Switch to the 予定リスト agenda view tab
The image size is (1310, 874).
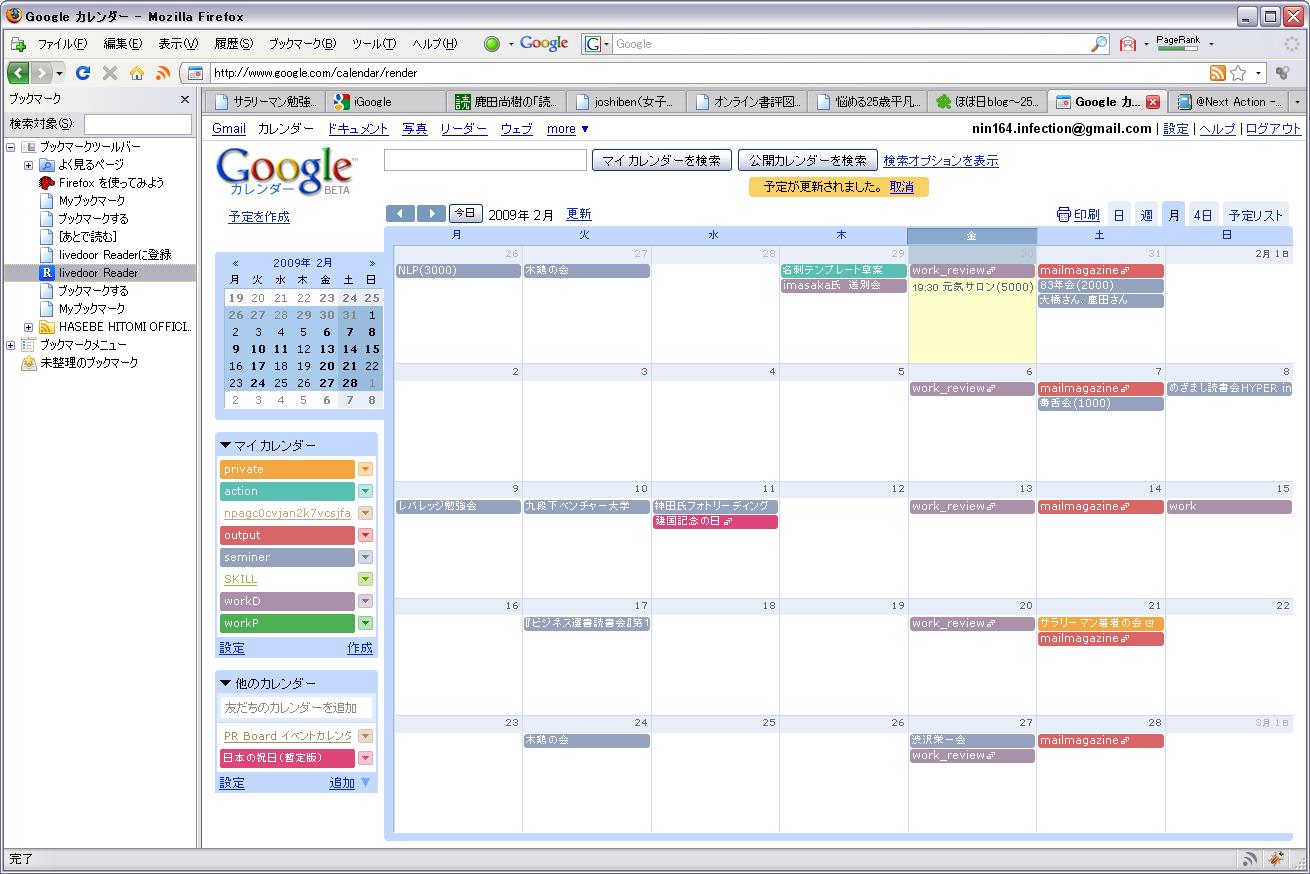[x=1255, y=215]
